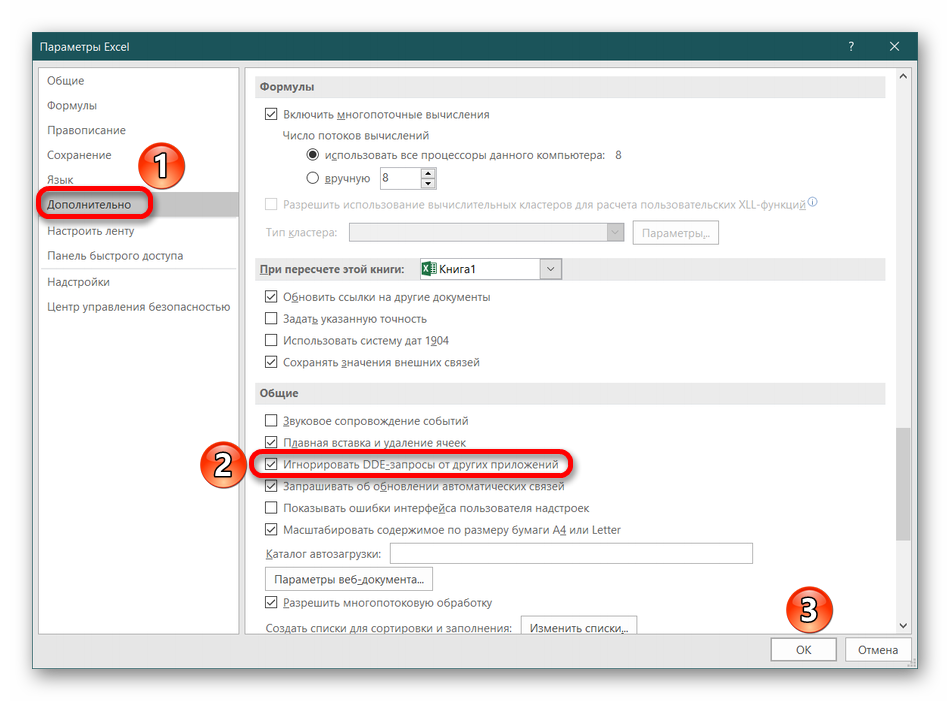Open Панель быстрого доступа category
This screenshot has width=950, height=701.
tap(115, 256)
